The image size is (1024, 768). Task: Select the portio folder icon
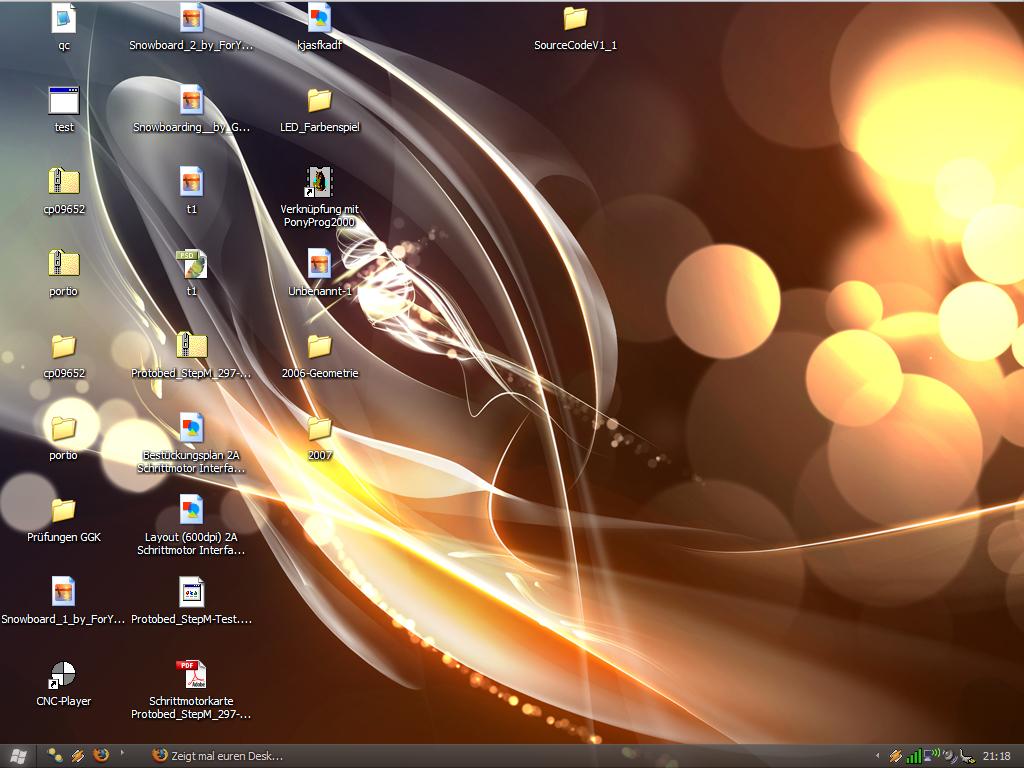tap(63, 429)
